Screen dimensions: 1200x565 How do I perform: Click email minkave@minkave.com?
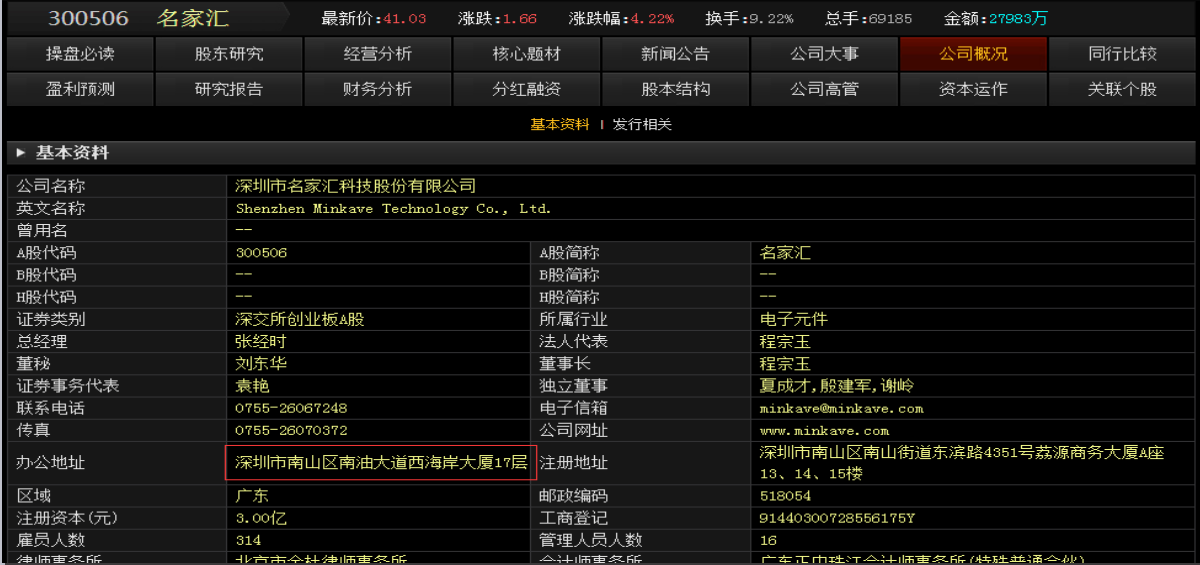coord(842,408)
